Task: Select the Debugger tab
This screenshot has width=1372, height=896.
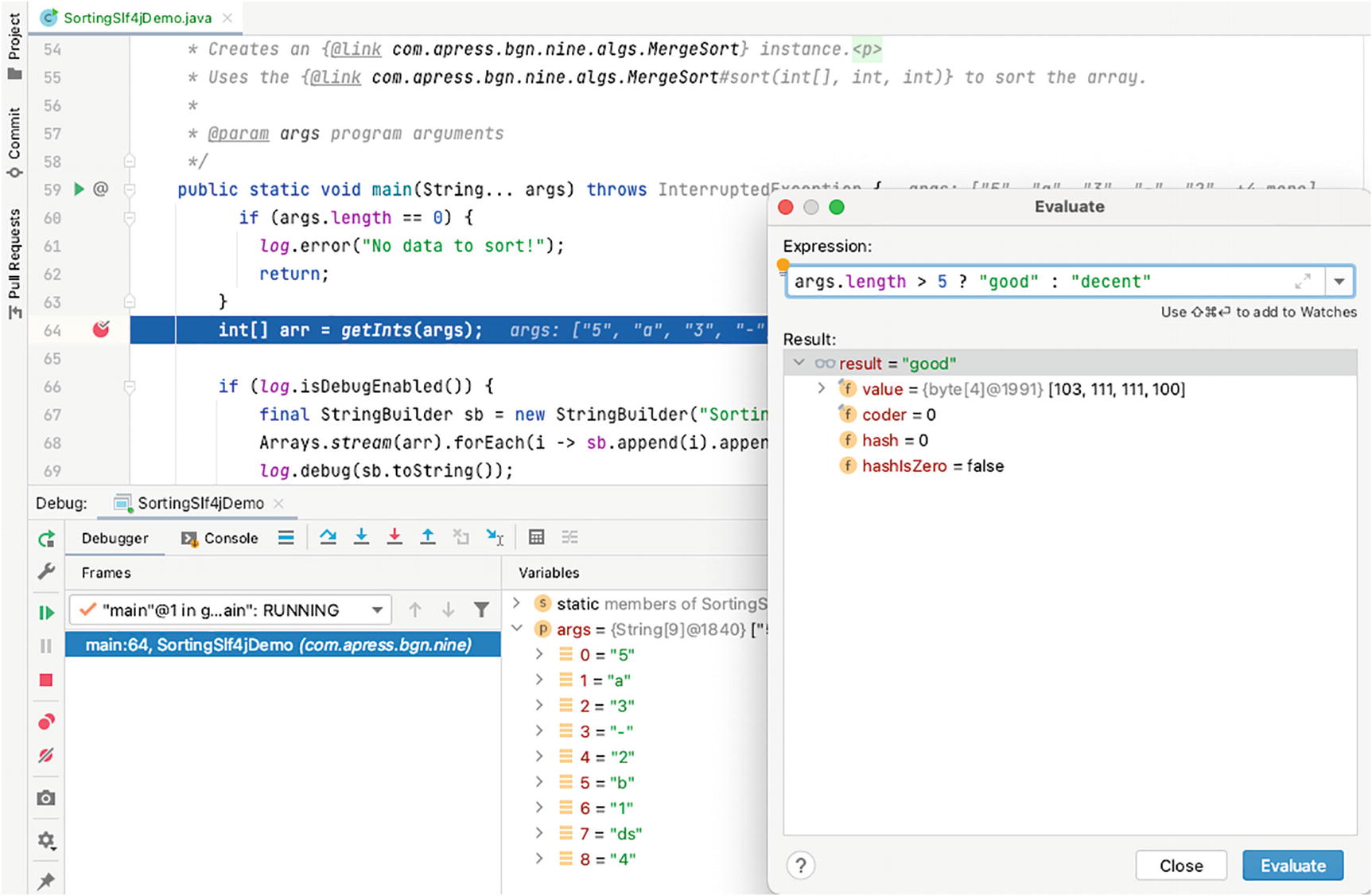Action: pos(115,538)
